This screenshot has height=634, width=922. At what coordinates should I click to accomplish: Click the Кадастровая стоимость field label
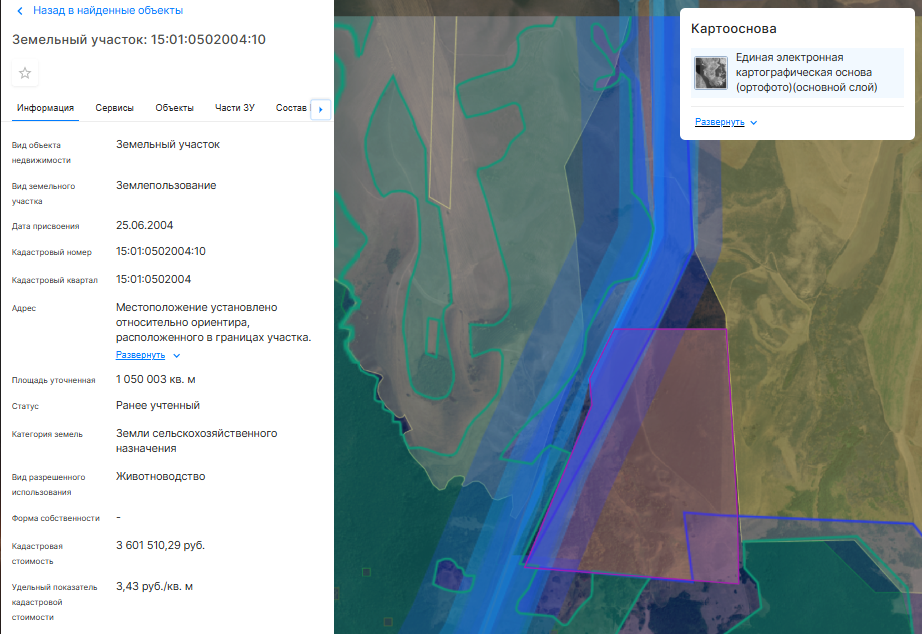(x=37, y=553)
